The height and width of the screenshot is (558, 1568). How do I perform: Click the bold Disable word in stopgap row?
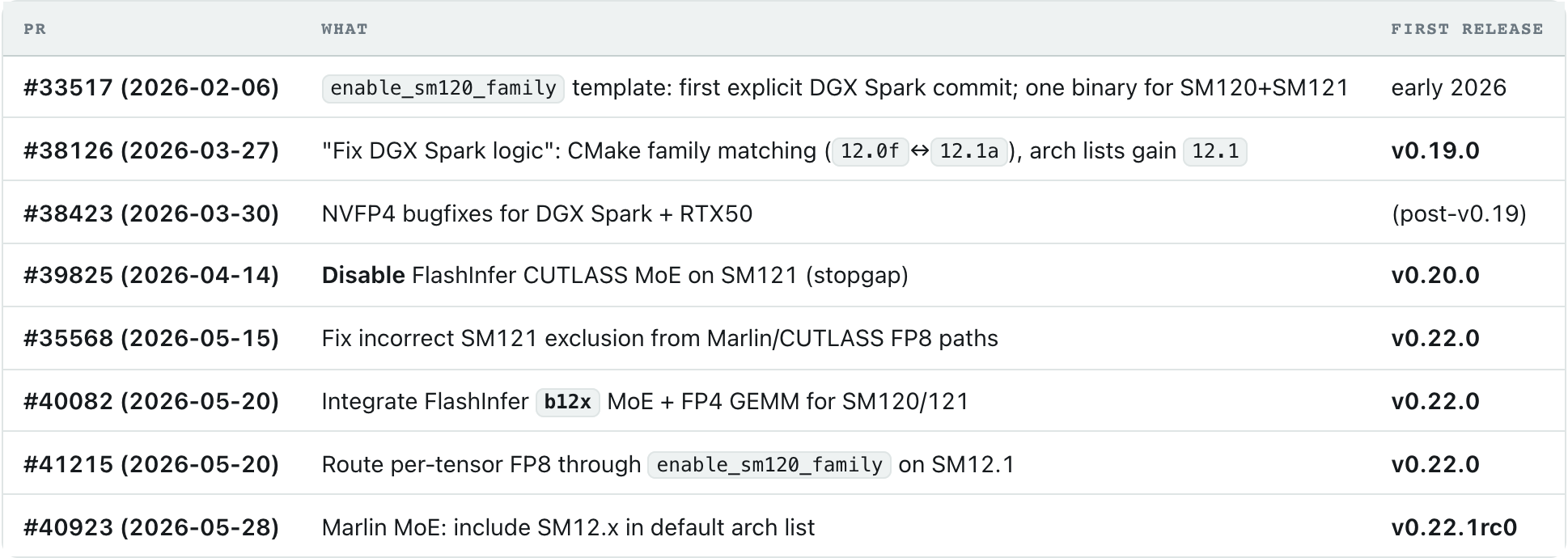point(363,275)
